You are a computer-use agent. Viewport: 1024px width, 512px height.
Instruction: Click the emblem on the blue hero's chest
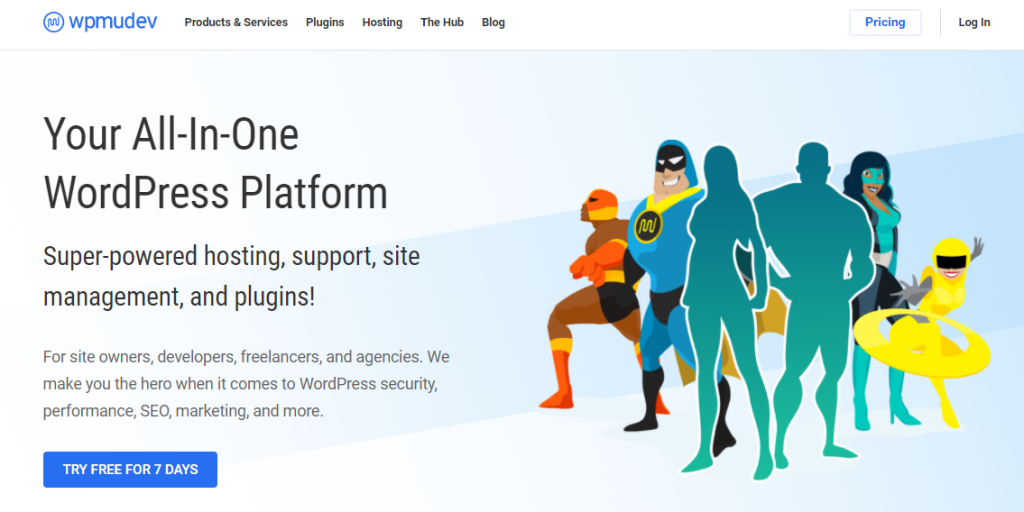648,226
